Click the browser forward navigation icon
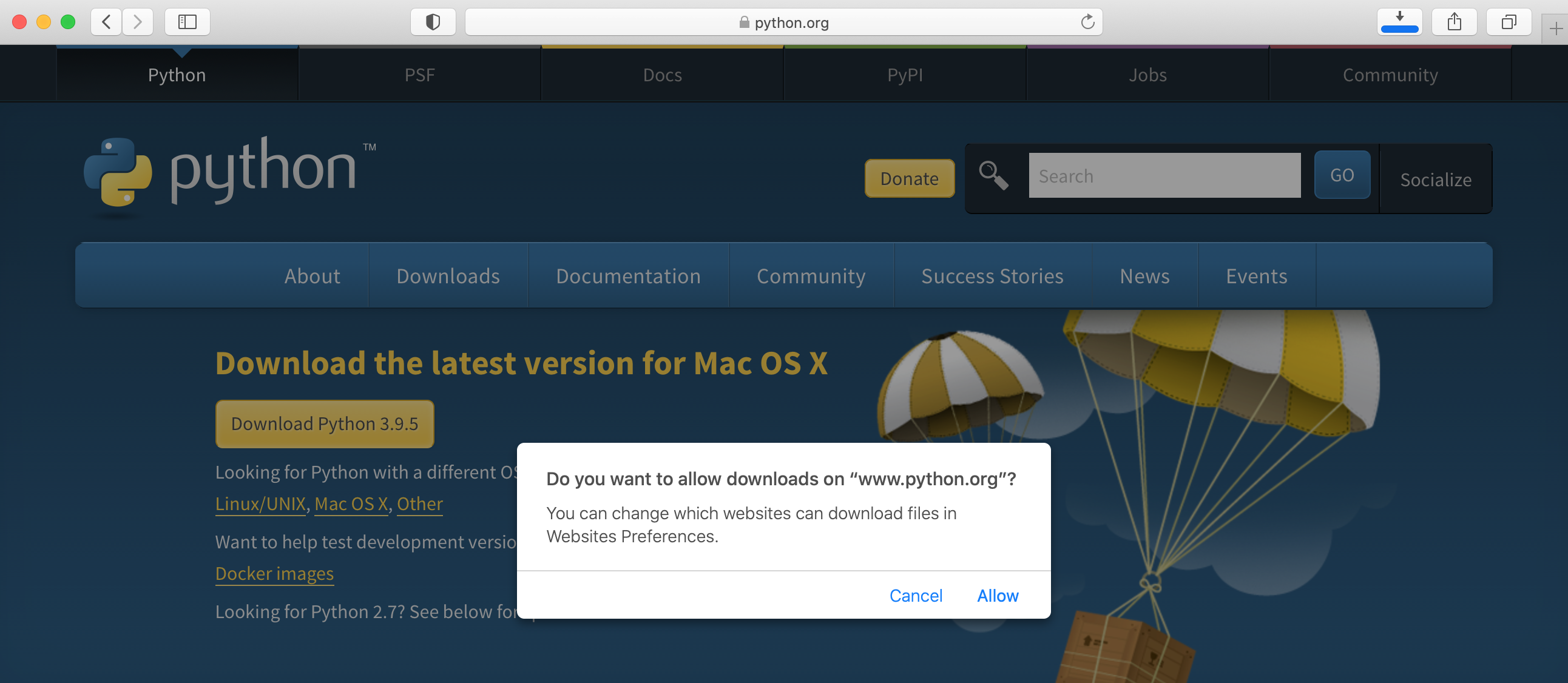Image resolution: width=1568 pixels, height=683 pixels. [138, 20]
